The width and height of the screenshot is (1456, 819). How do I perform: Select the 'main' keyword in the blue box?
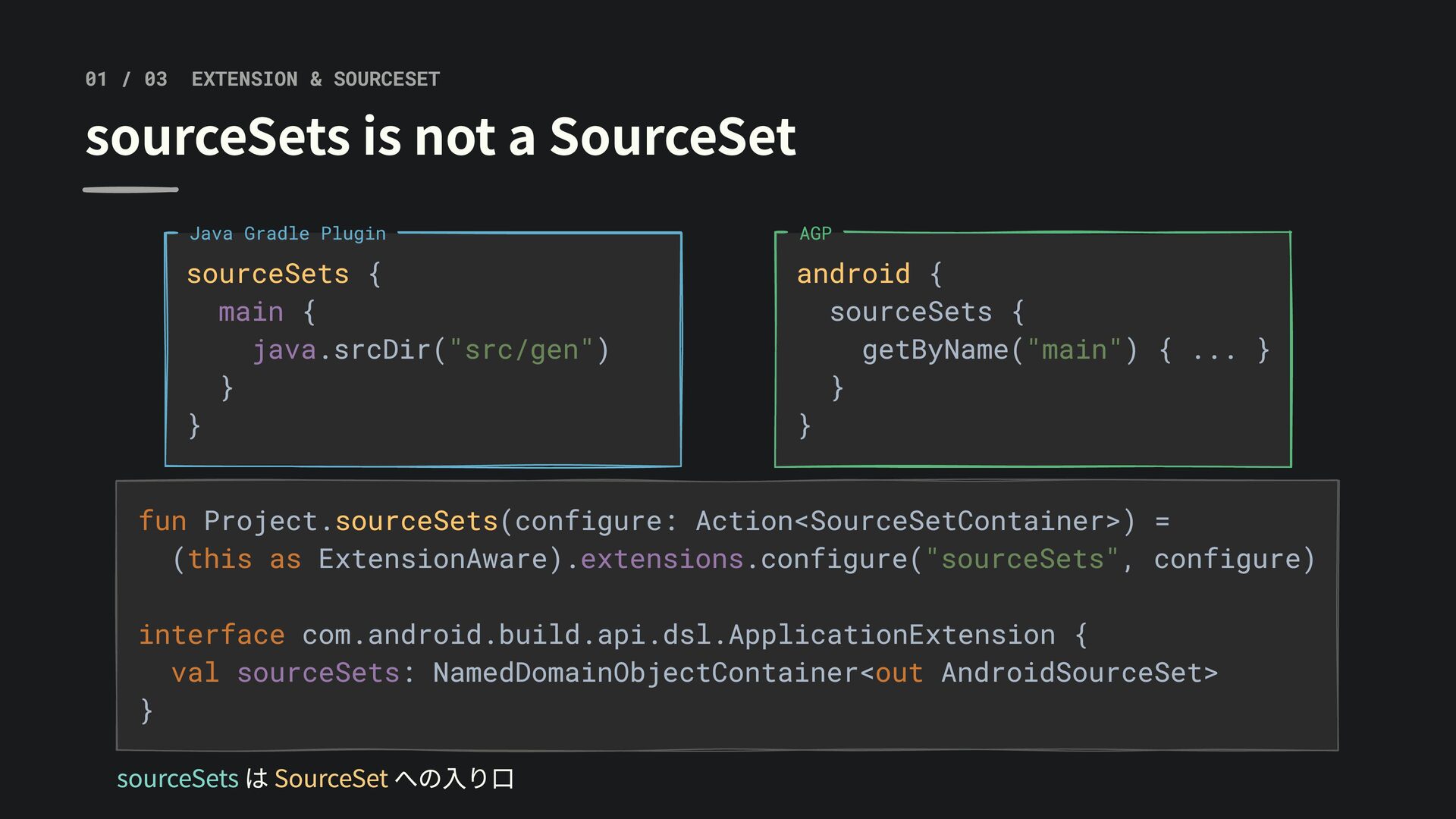click(x=251, y=312)
